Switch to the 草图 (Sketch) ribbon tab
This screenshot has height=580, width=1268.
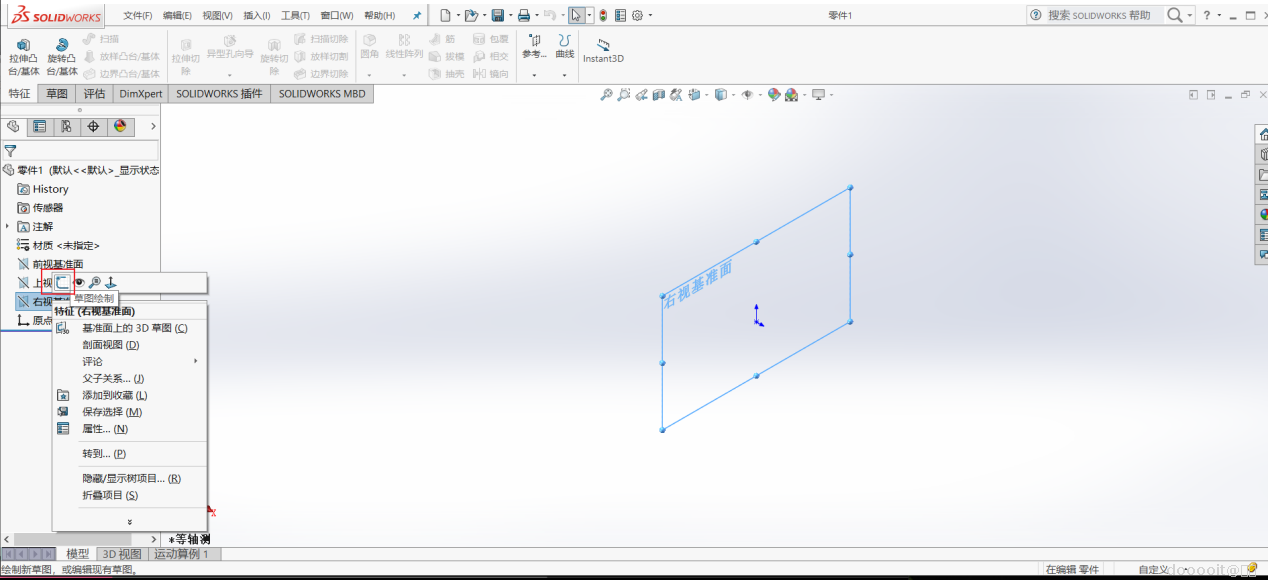[57, 94]
